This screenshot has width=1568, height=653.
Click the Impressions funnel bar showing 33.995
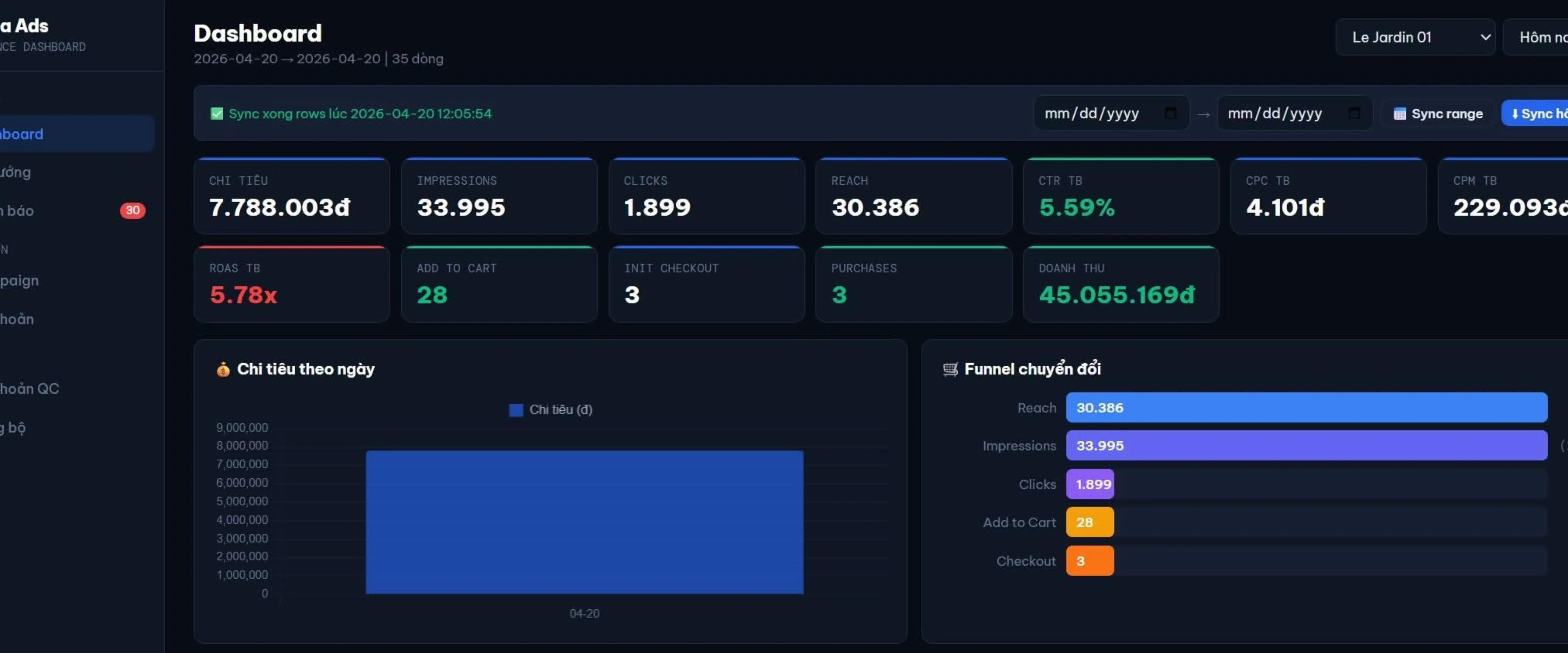(x=1306, y=446)
